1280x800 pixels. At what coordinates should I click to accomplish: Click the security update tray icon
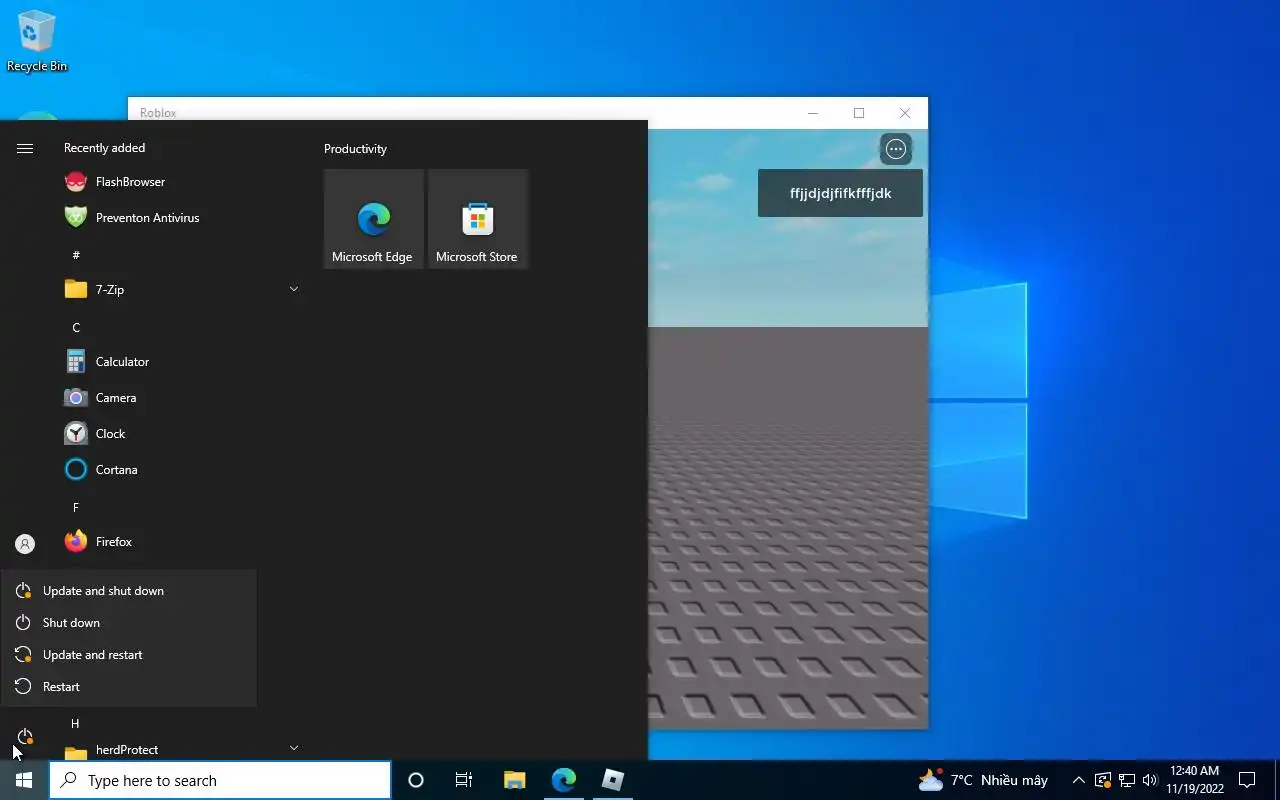tap(1103, 780)
